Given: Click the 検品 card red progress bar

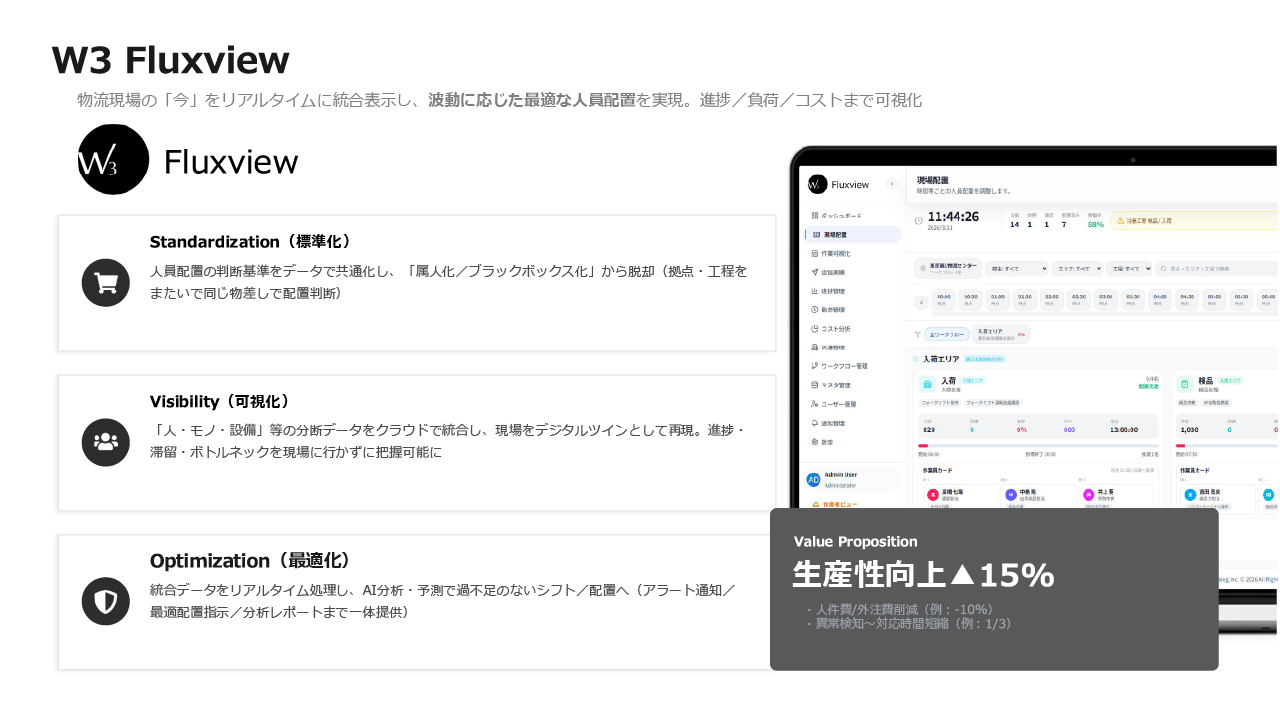Looking at the screenshot, I should click(x=1181, y=446).
